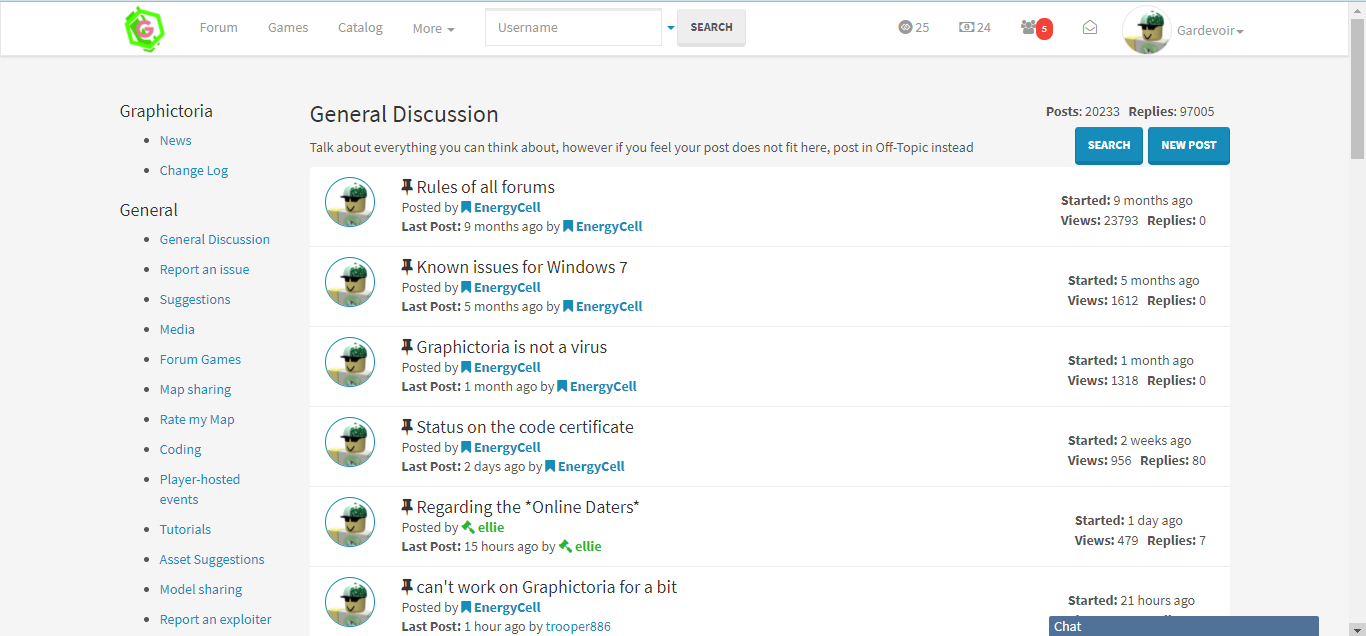
Task: Open the Catalog nav item
Action: pos(360,28)
